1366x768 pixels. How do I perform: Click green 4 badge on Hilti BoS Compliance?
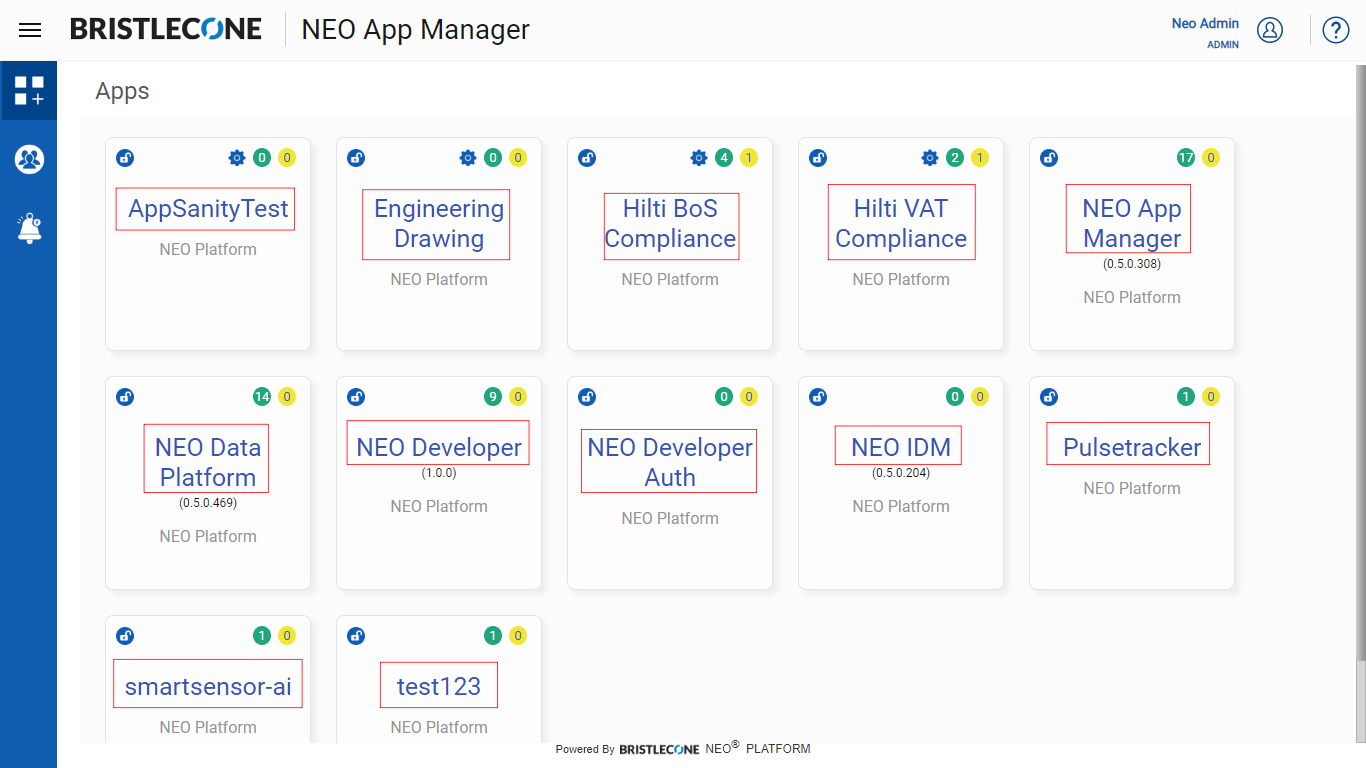724,158
